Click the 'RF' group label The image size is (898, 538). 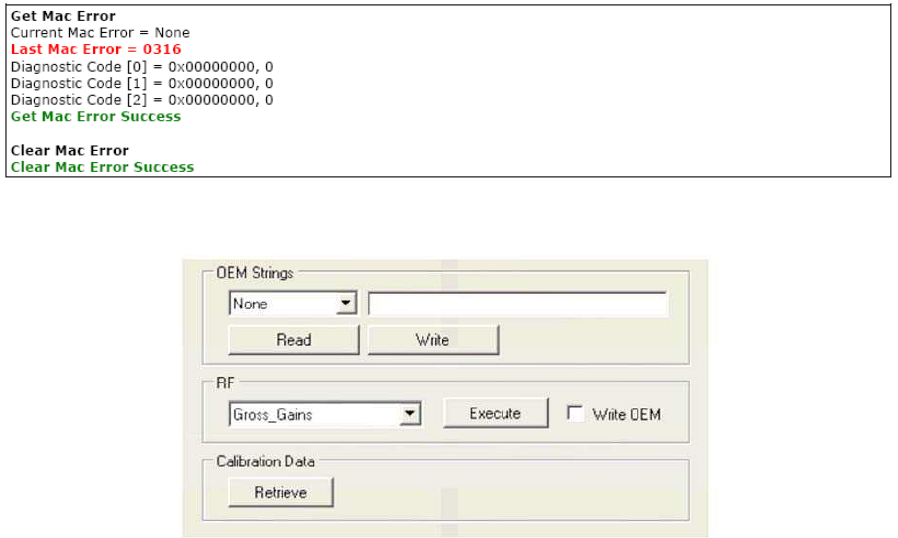coord(225,383)
